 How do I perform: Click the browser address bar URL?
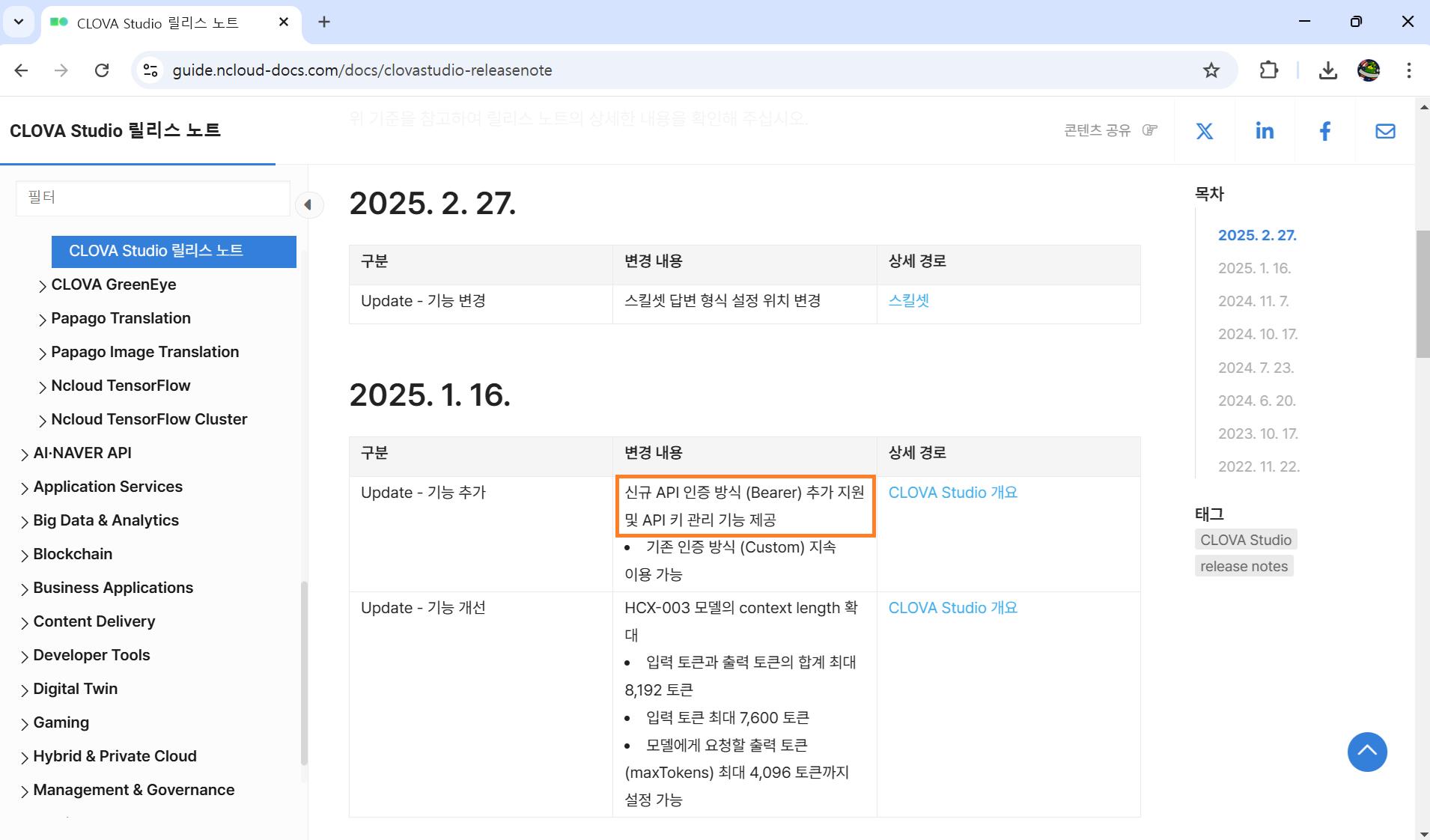(x=362, y=70)
